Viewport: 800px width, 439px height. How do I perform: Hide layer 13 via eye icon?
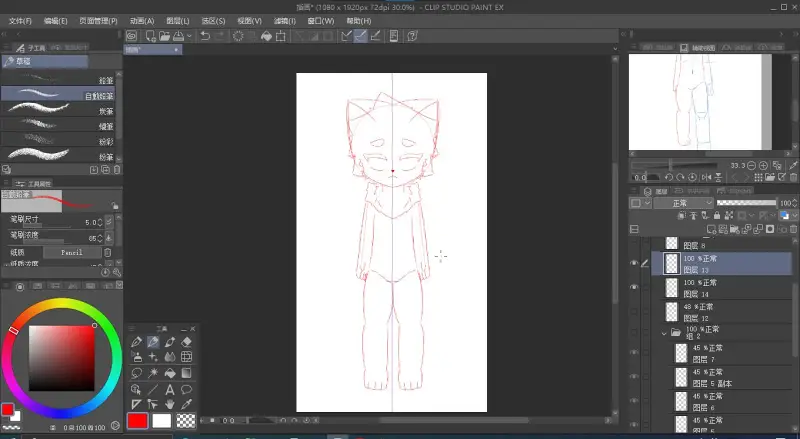click(634, 263)
